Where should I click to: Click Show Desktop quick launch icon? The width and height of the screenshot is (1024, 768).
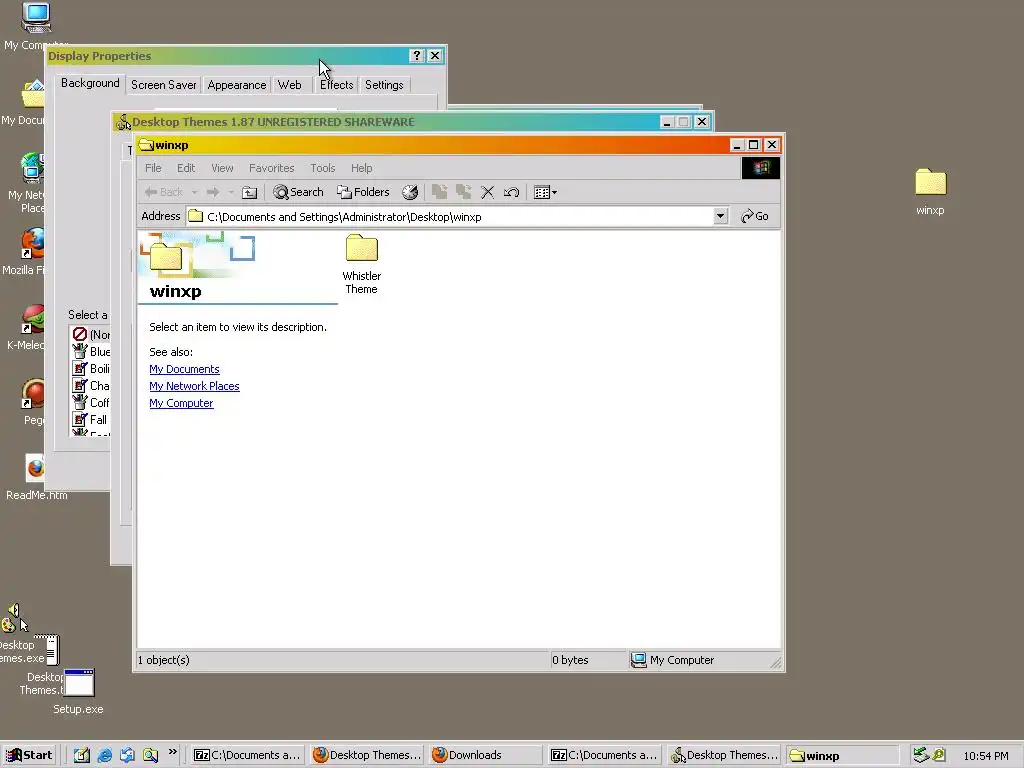point(82,755)
